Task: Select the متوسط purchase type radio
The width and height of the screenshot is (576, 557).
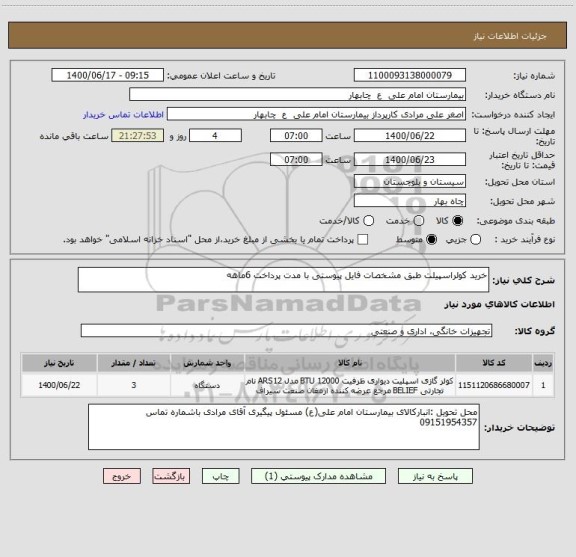Action: pos(432,240)
